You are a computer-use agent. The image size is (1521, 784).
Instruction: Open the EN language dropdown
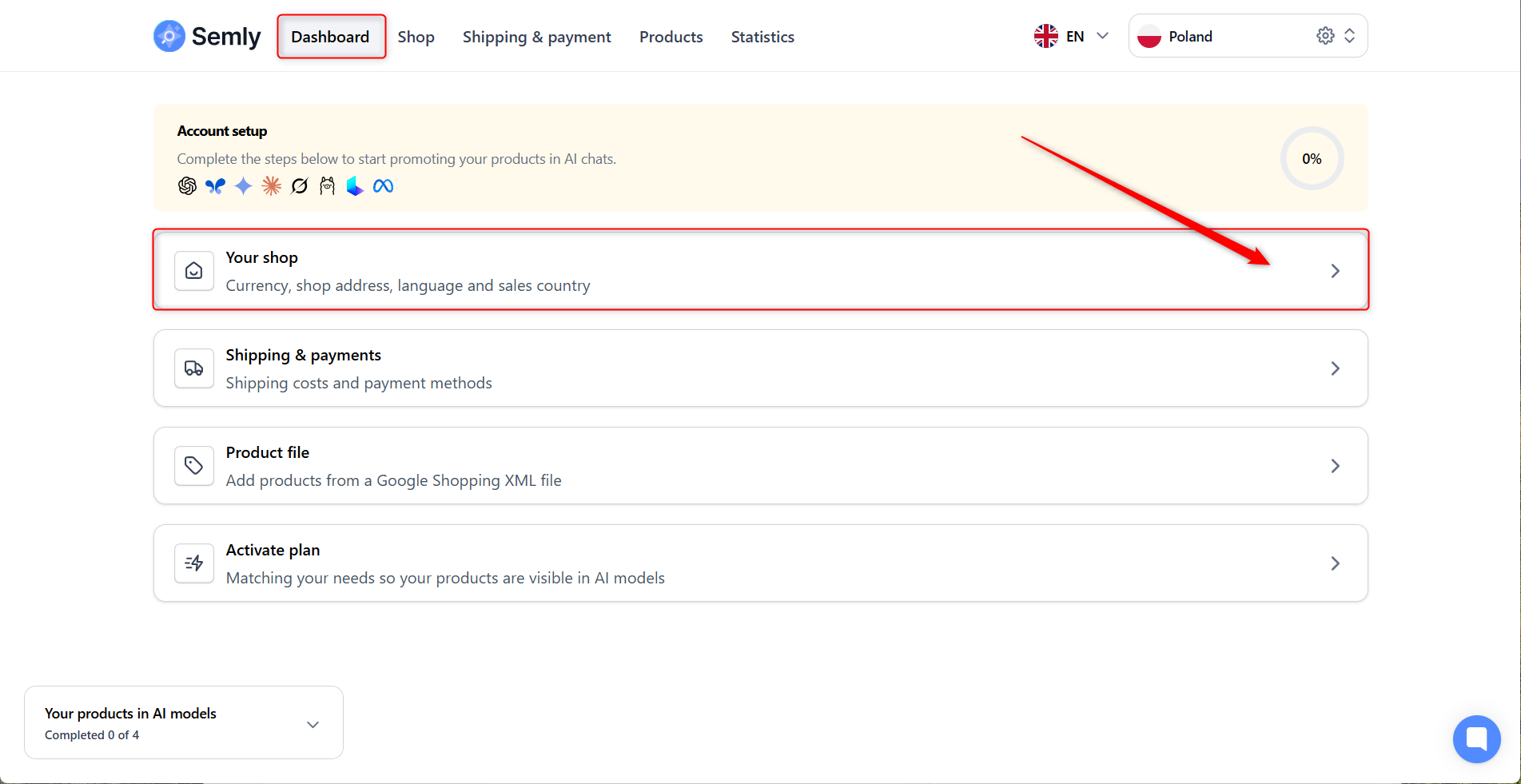tap(1103, 36)
